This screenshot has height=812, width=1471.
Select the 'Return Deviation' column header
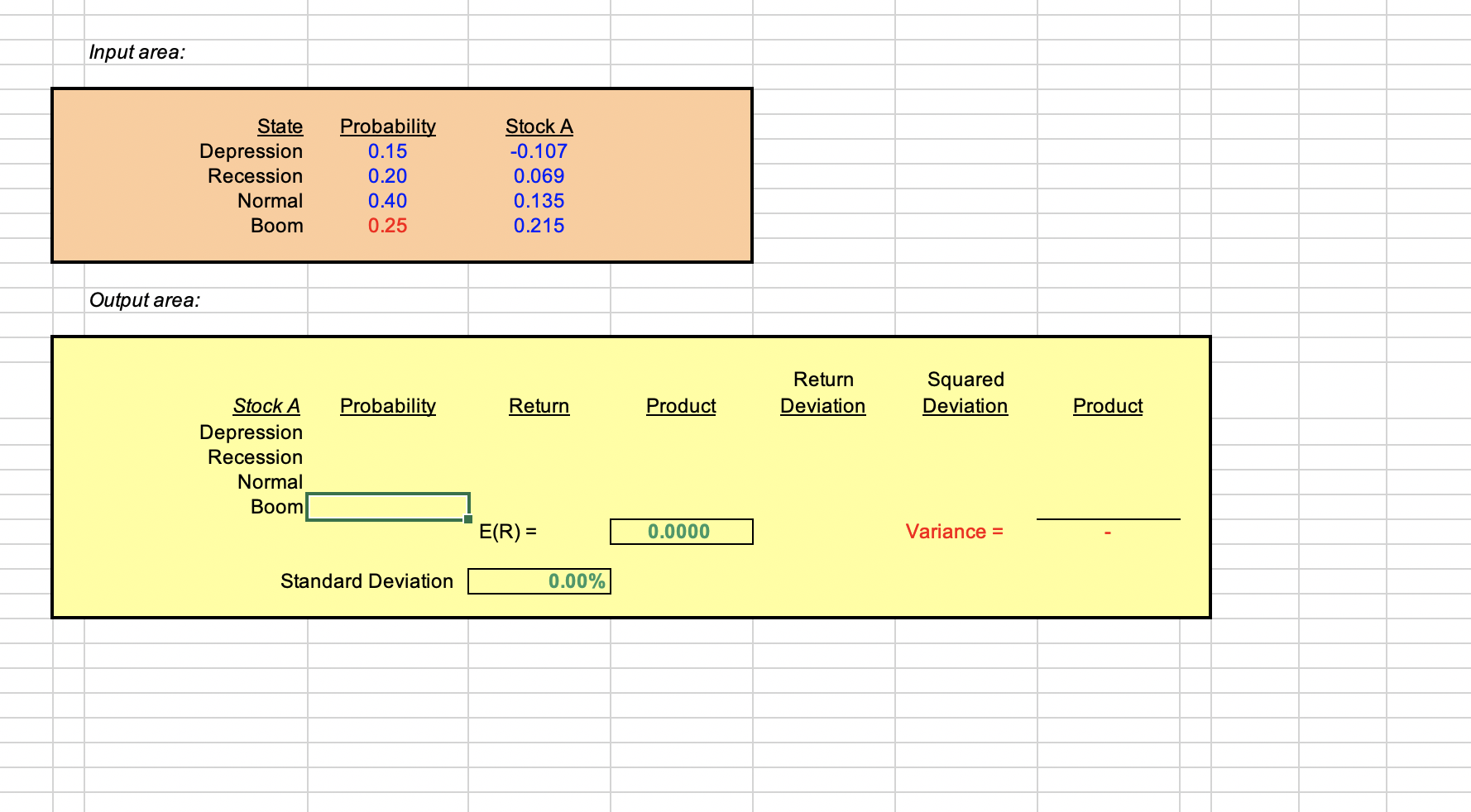[x=823, y=393]
